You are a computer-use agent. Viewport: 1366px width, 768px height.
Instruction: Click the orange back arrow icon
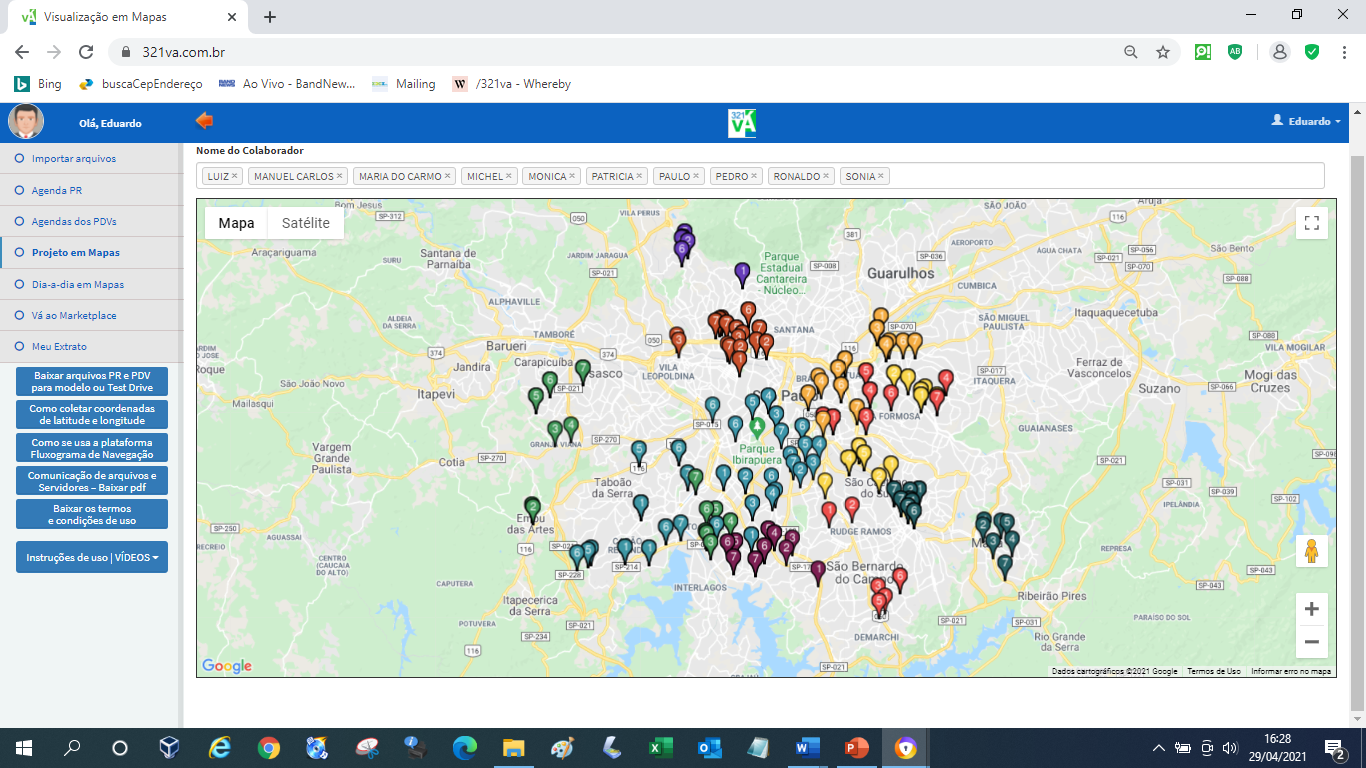204,121
